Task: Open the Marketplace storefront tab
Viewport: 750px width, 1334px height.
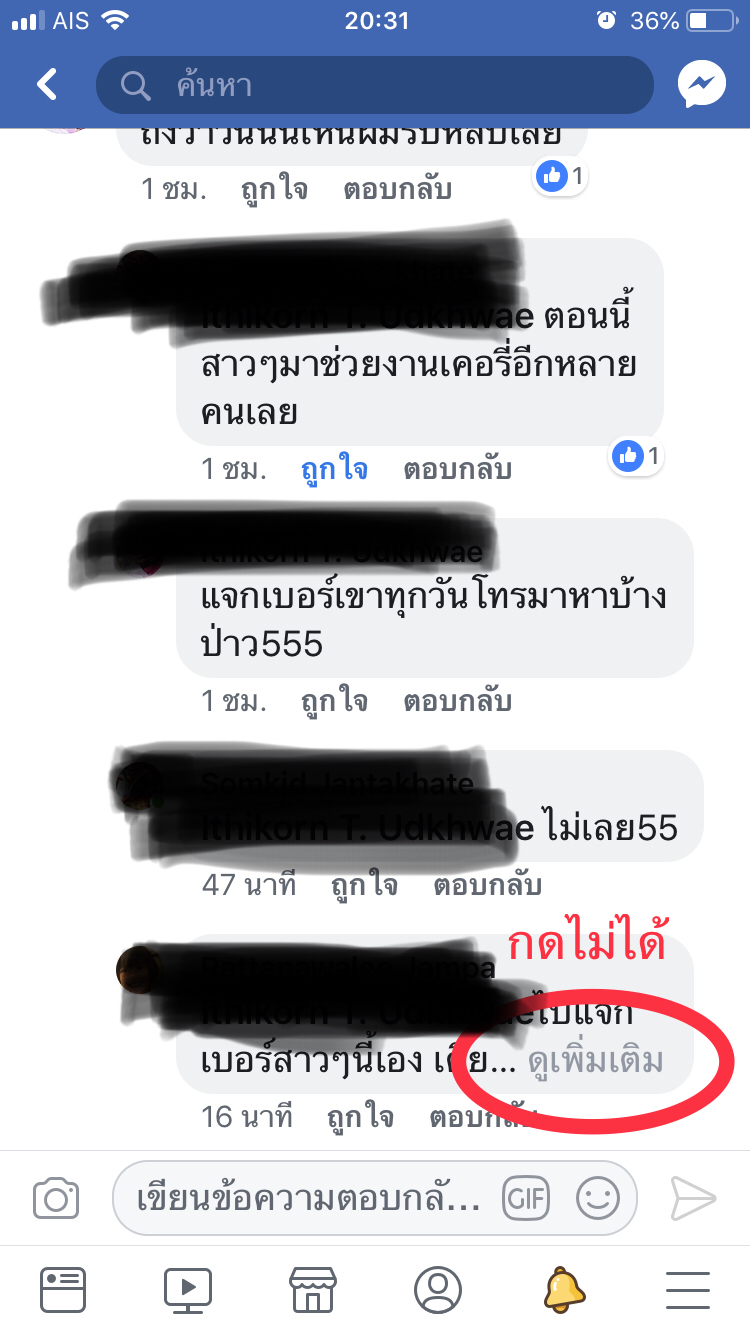Action: click(x=313, y=1290)
